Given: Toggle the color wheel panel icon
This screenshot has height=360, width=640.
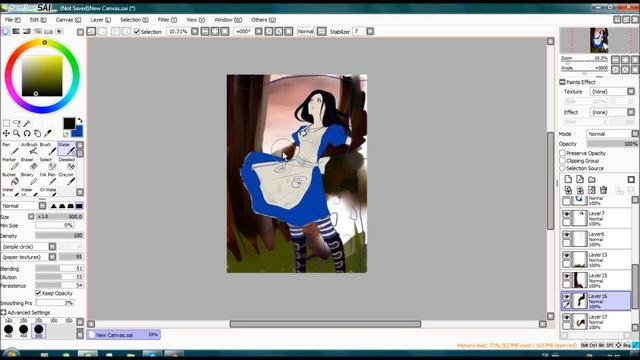Looking at the screenshot, I should pyautogui.click(x=5, y=31).
